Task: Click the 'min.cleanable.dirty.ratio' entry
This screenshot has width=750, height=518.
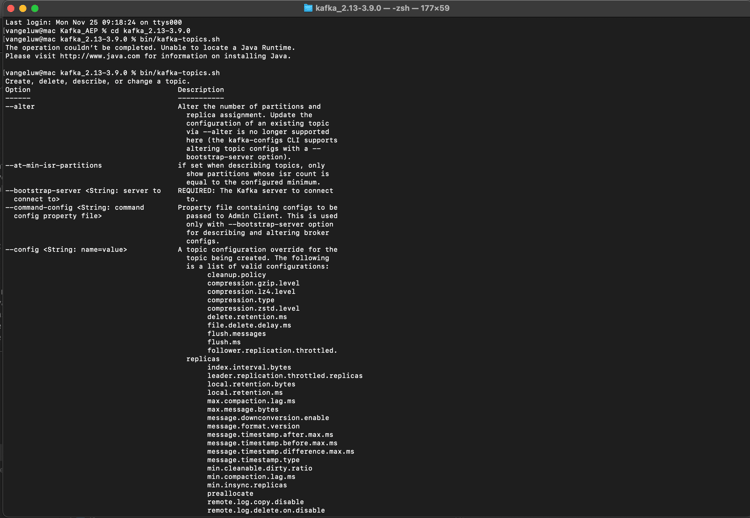Action: (260, 469)
